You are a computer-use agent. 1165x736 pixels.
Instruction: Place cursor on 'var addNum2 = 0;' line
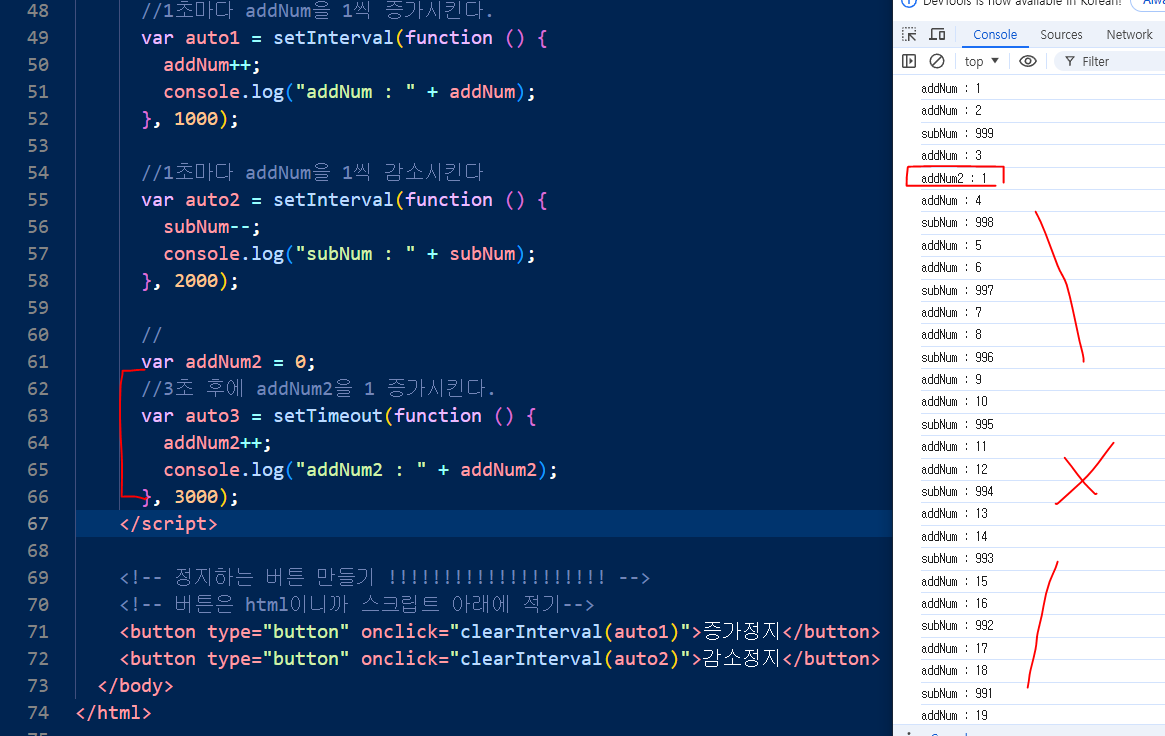pos(228,362)
